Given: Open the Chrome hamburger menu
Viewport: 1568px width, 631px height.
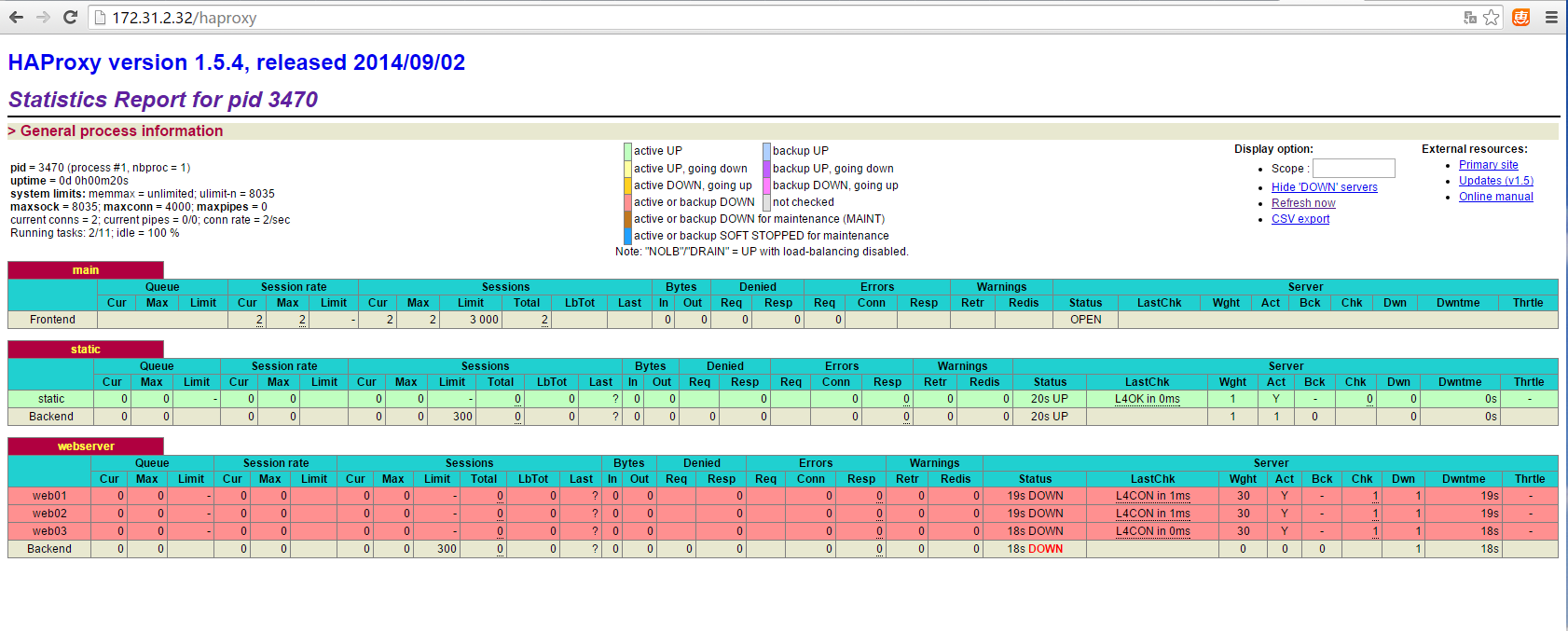Looking at the screenshot, I should pos(1551,17).
